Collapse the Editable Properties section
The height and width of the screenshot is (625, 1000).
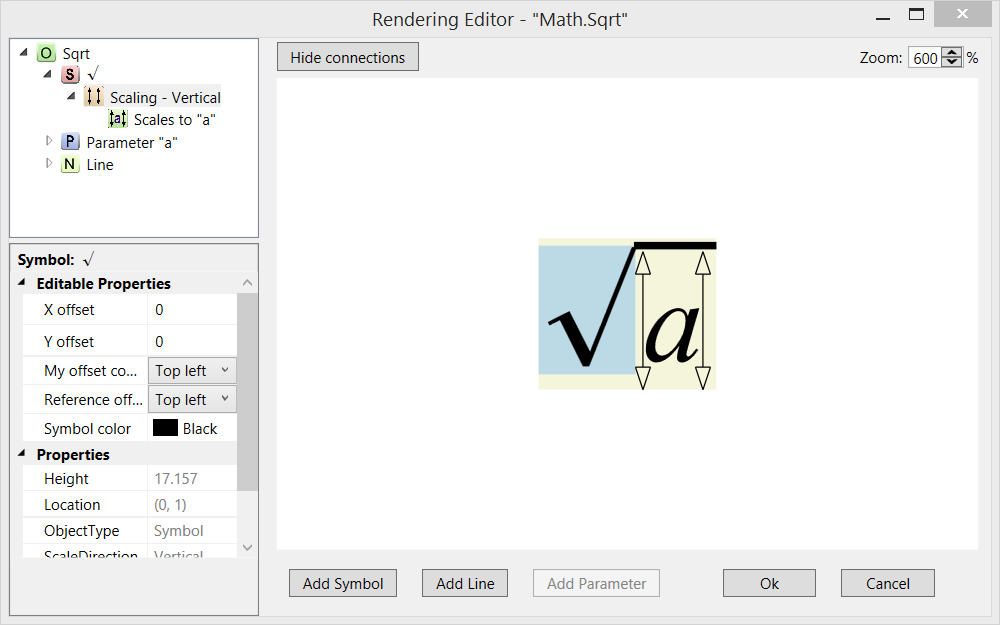pos(23,284)
